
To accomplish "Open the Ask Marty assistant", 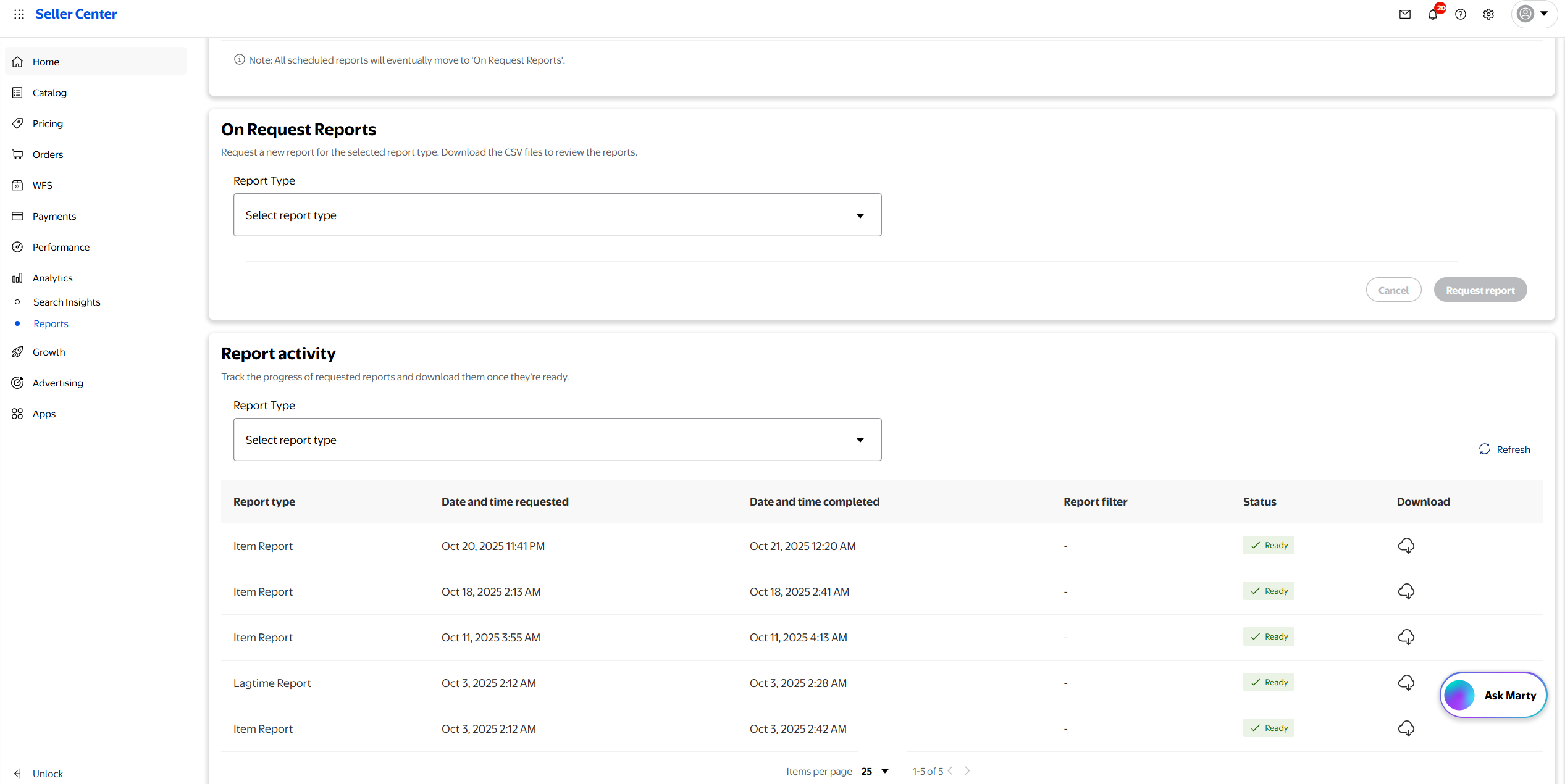I will pyautogui.click(x=1493, y=695).
